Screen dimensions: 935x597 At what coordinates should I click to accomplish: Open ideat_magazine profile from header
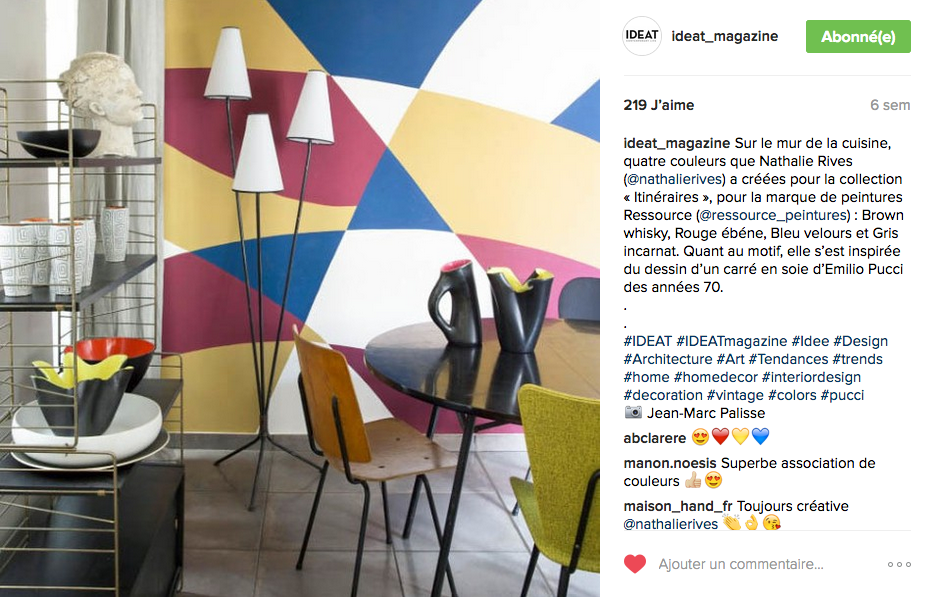click(725, 36)
